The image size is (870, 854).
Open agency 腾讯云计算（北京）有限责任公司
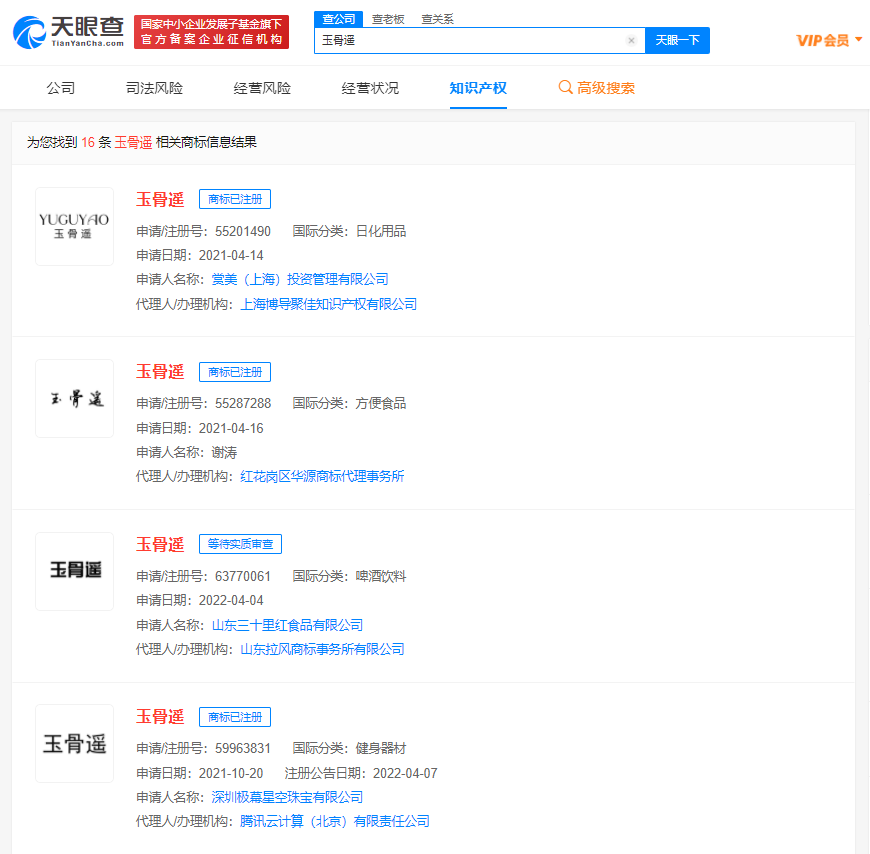[x=335, y=821]
